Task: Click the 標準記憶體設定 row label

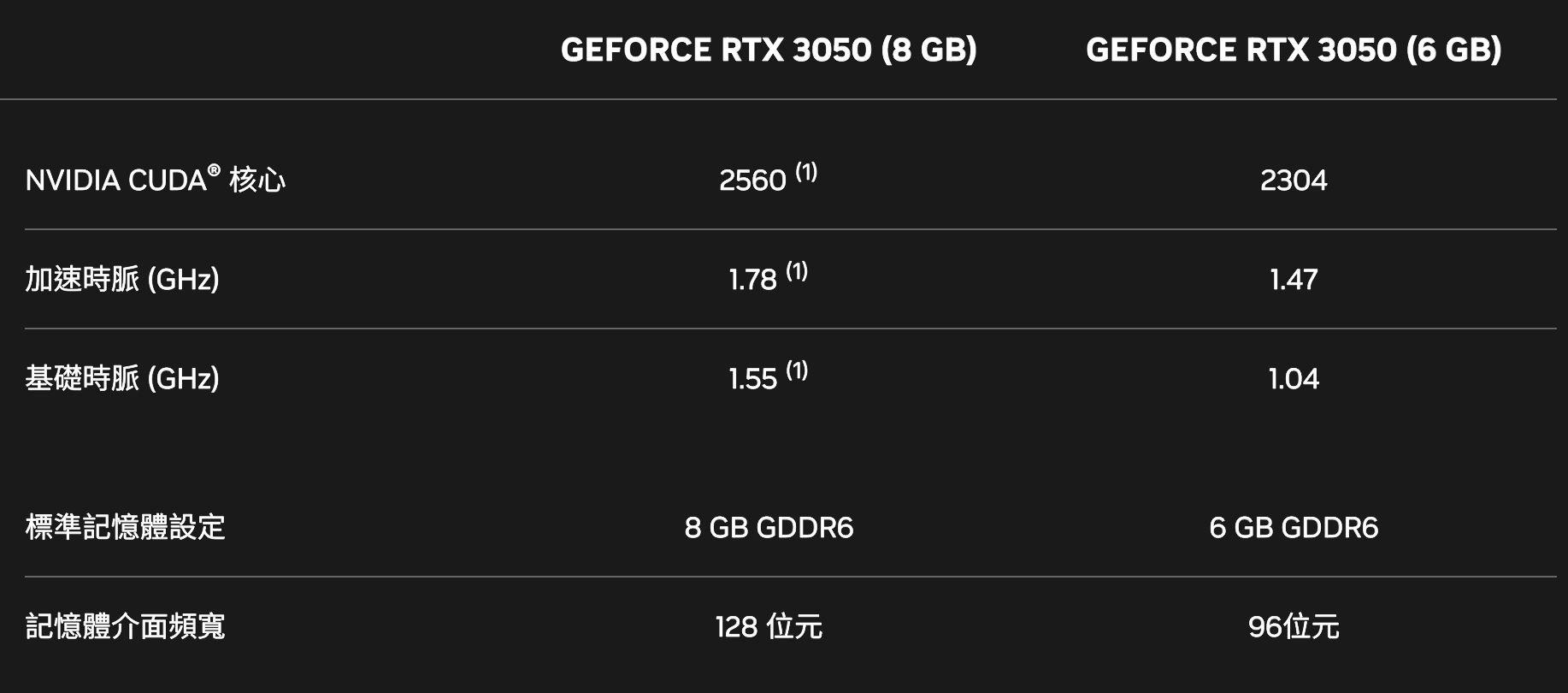Action: 125,527
